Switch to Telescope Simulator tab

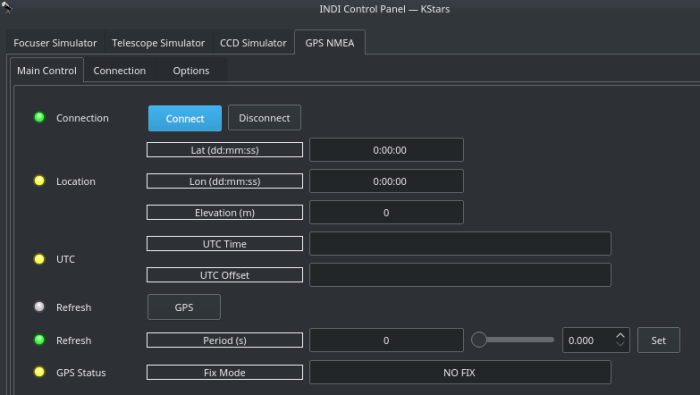coord(158,43)
